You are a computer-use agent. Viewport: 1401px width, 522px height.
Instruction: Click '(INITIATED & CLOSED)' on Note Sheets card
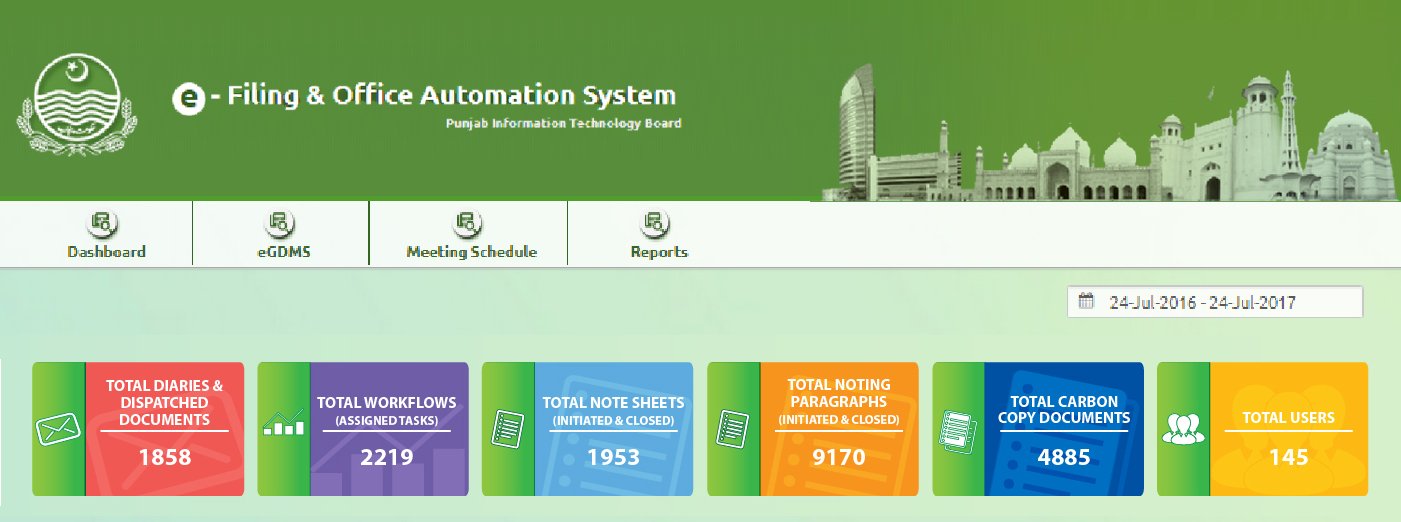pos(613,421)
